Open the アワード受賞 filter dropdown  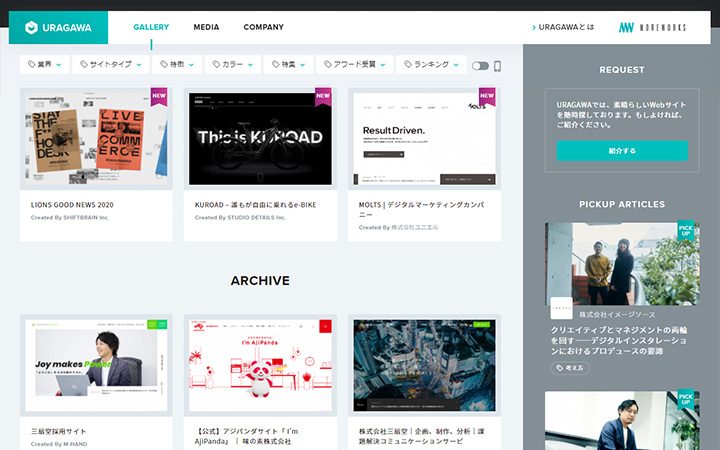pos(354,64)
